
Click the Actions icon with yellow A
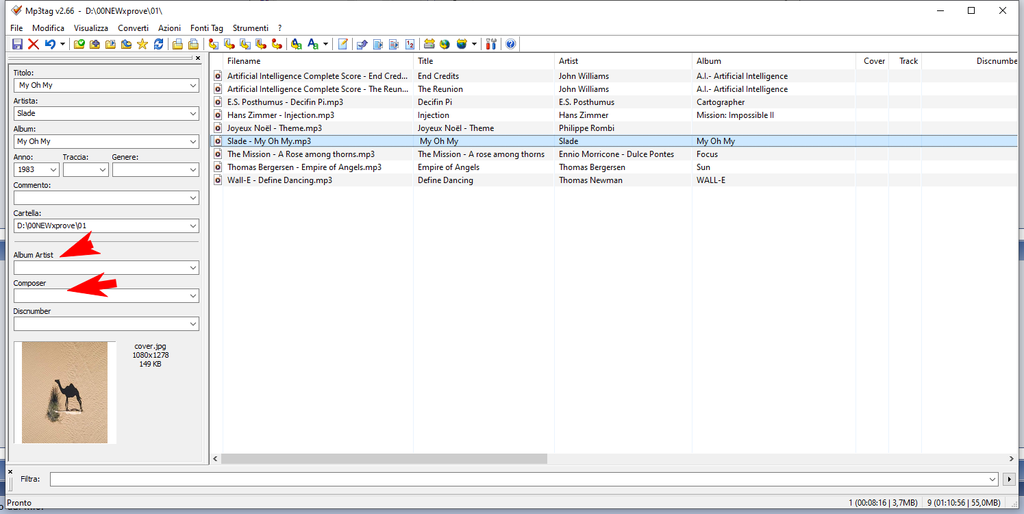pos(296,44)
